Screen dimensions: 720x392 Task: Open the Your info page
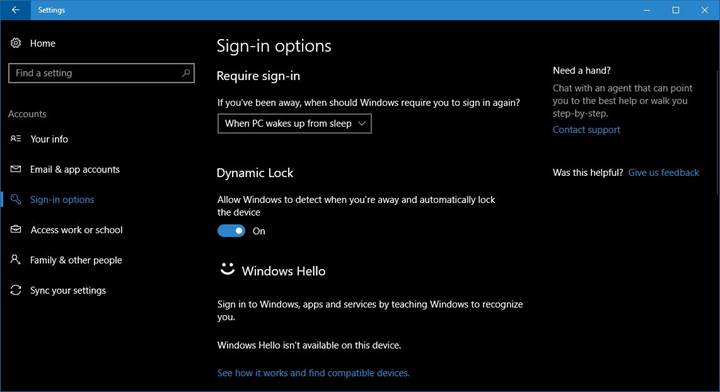pos(49,139)
